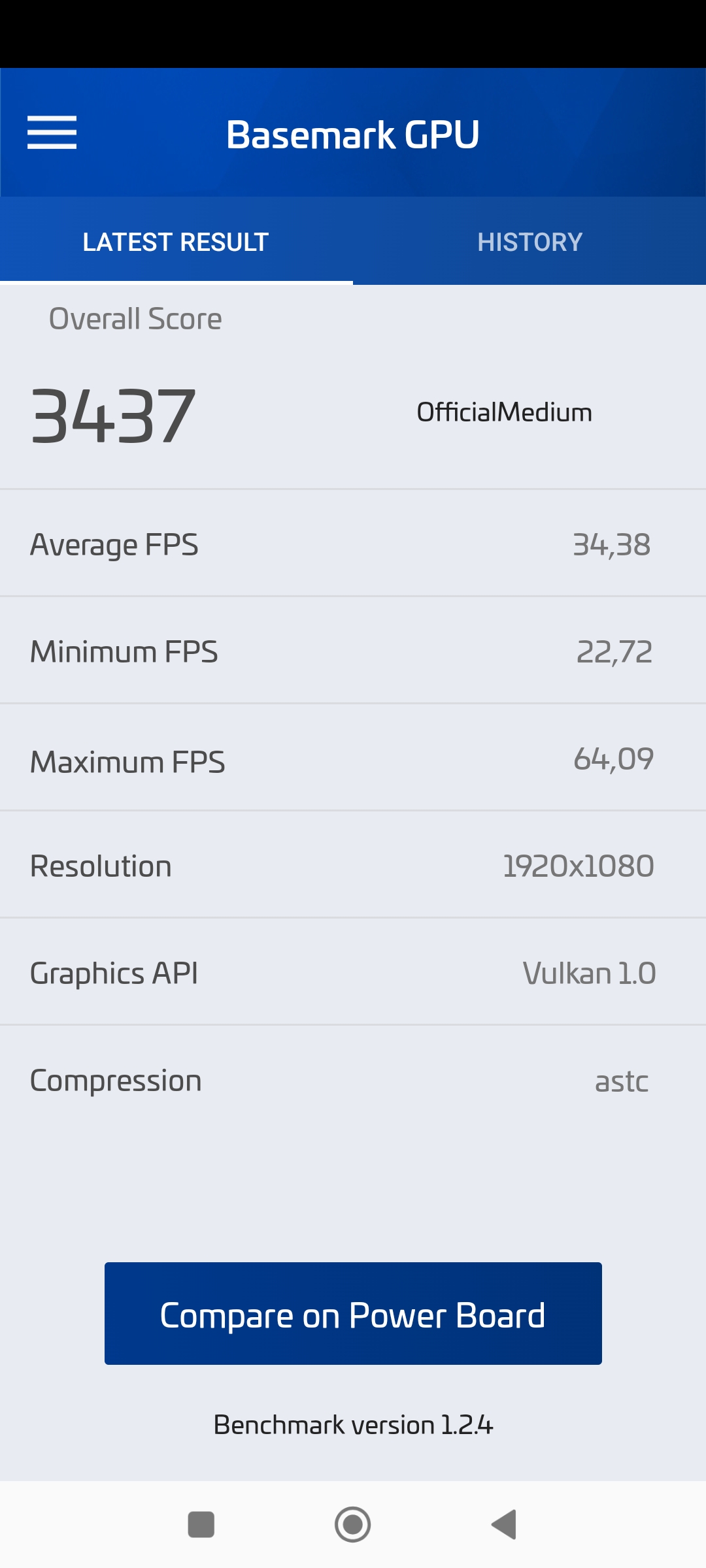This screenshot has height=1568, width=706.
Task: Tap the Android back triangle button
Action: [504, 1524]
